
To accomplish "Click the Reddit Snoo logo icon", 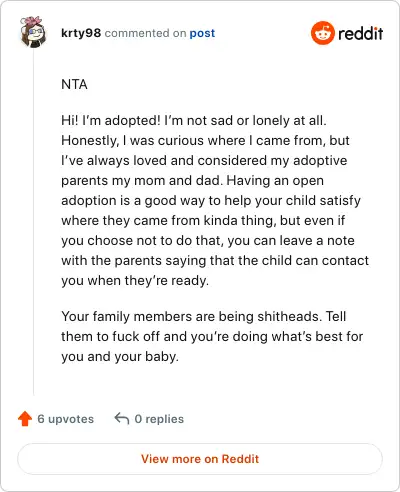I will (x=322, y=33).
